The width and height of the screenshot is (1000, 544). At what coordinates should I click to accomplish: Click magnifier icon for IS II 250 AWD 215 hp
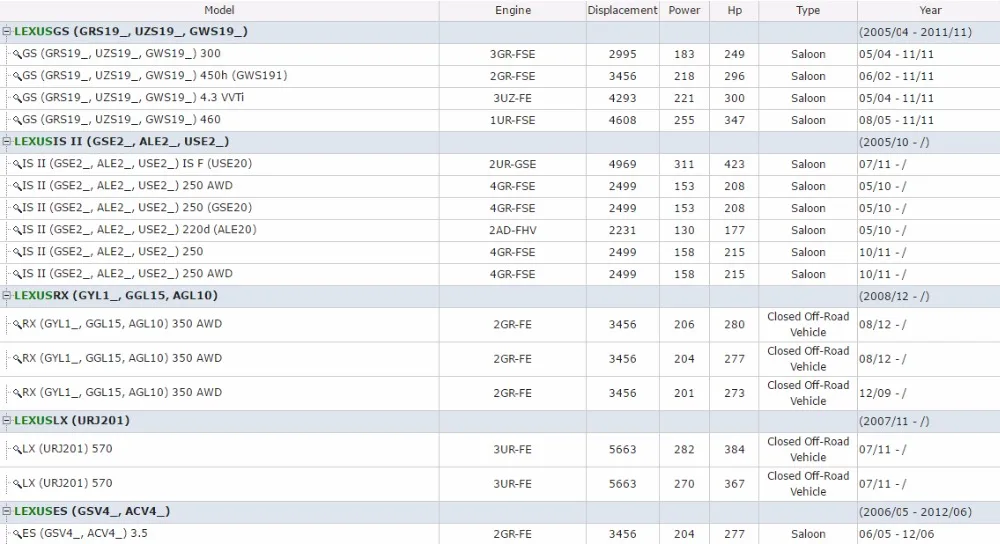point(17,275)
